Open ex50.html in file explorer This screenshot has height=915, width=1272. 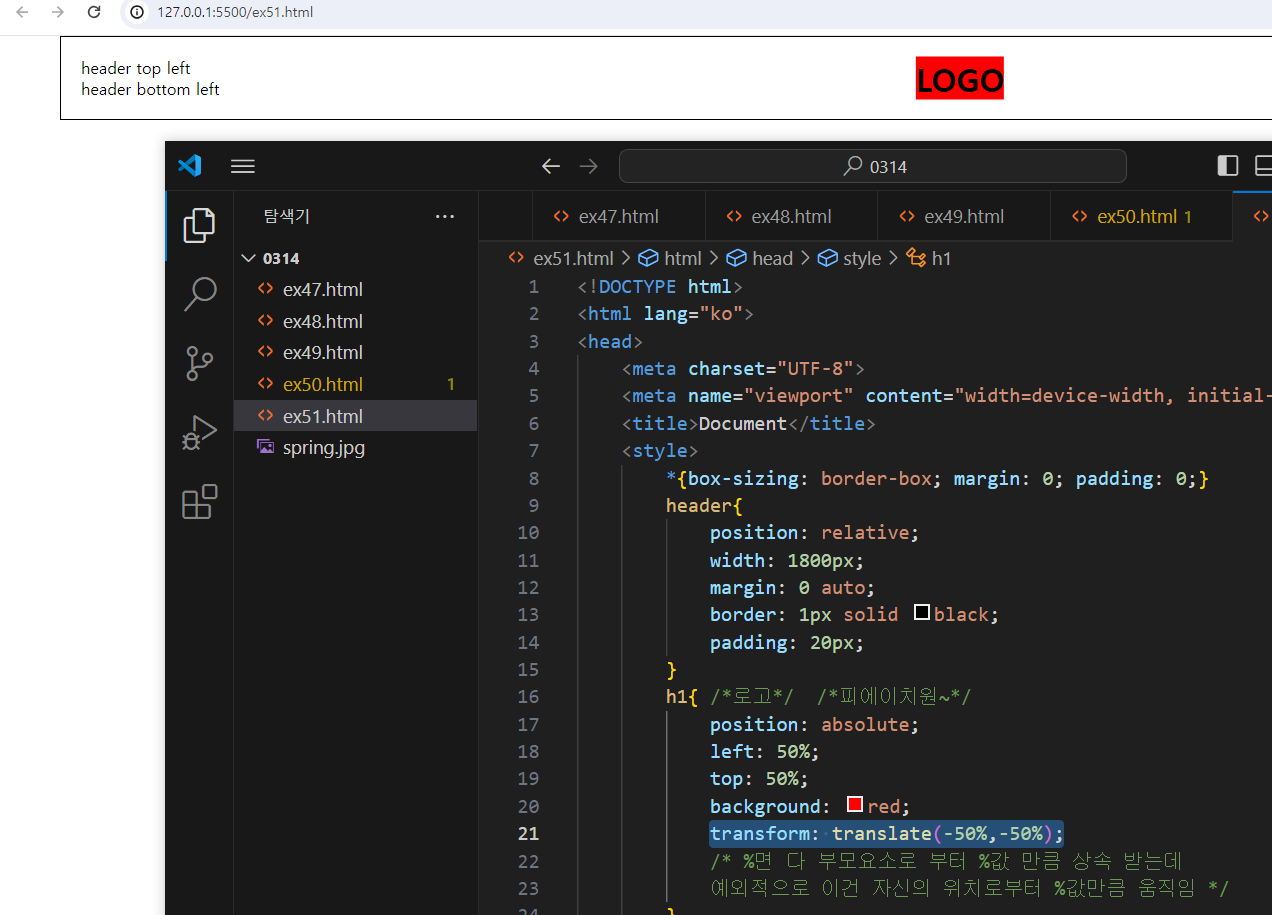pos(355,384)
